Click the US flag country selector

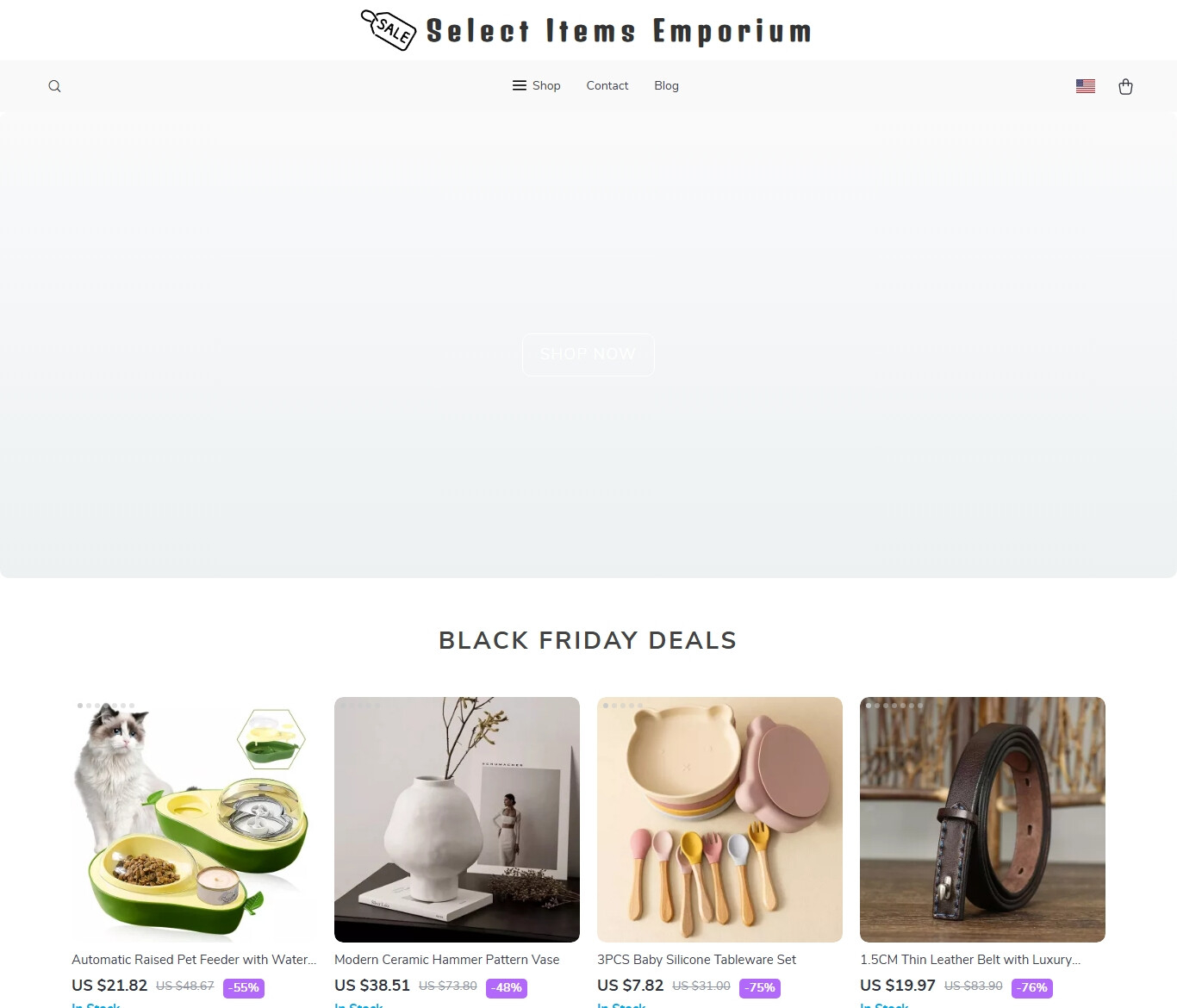[1086, 86]
